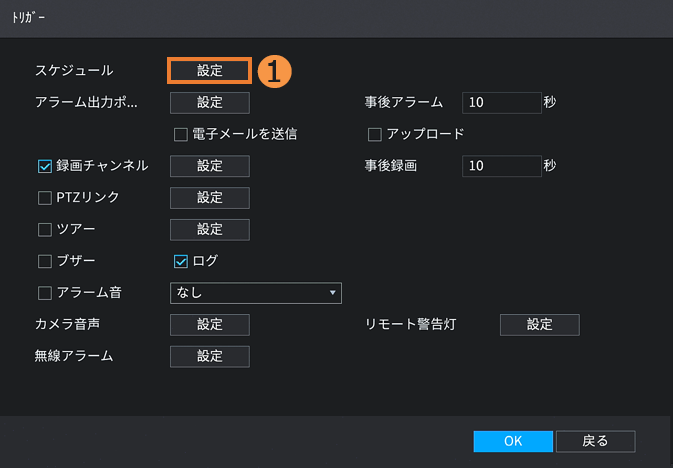Image resolution: width=673 pixels, height=468 pixels.
Task: Click the リモート警告灯 設定 button
Action: coord(539,324)
